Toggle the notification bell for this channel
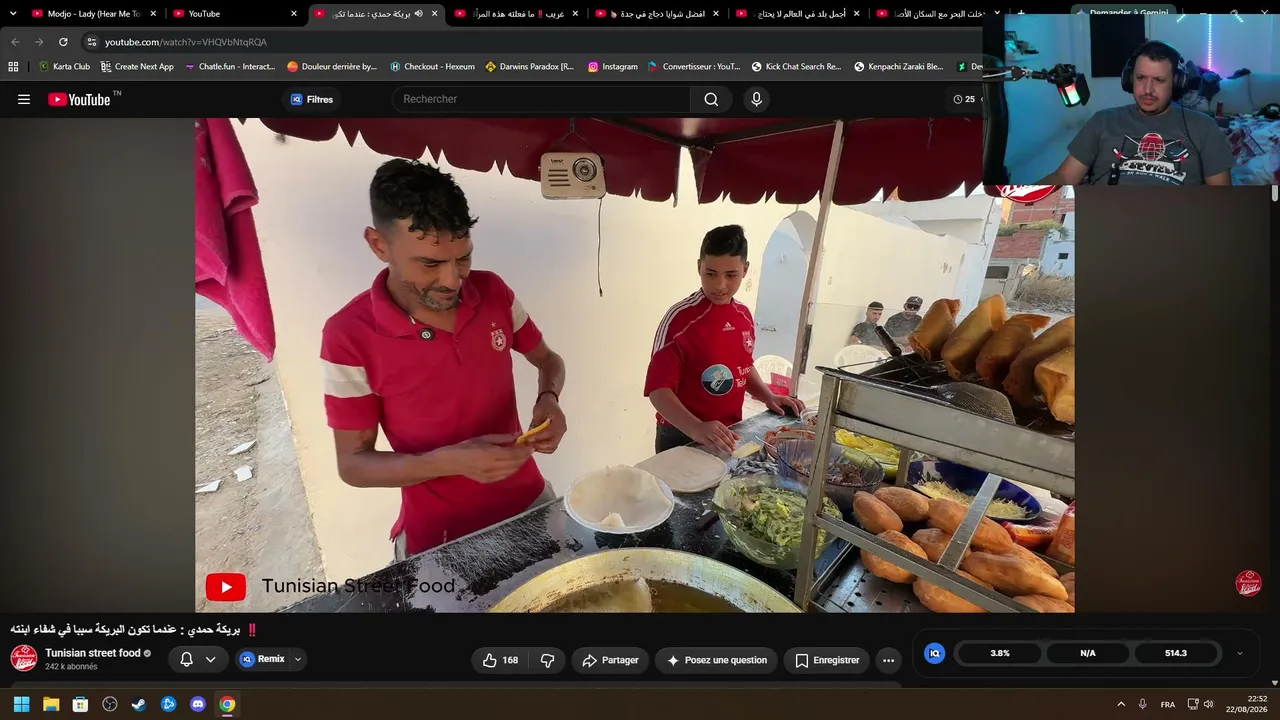 click(186, 659)
